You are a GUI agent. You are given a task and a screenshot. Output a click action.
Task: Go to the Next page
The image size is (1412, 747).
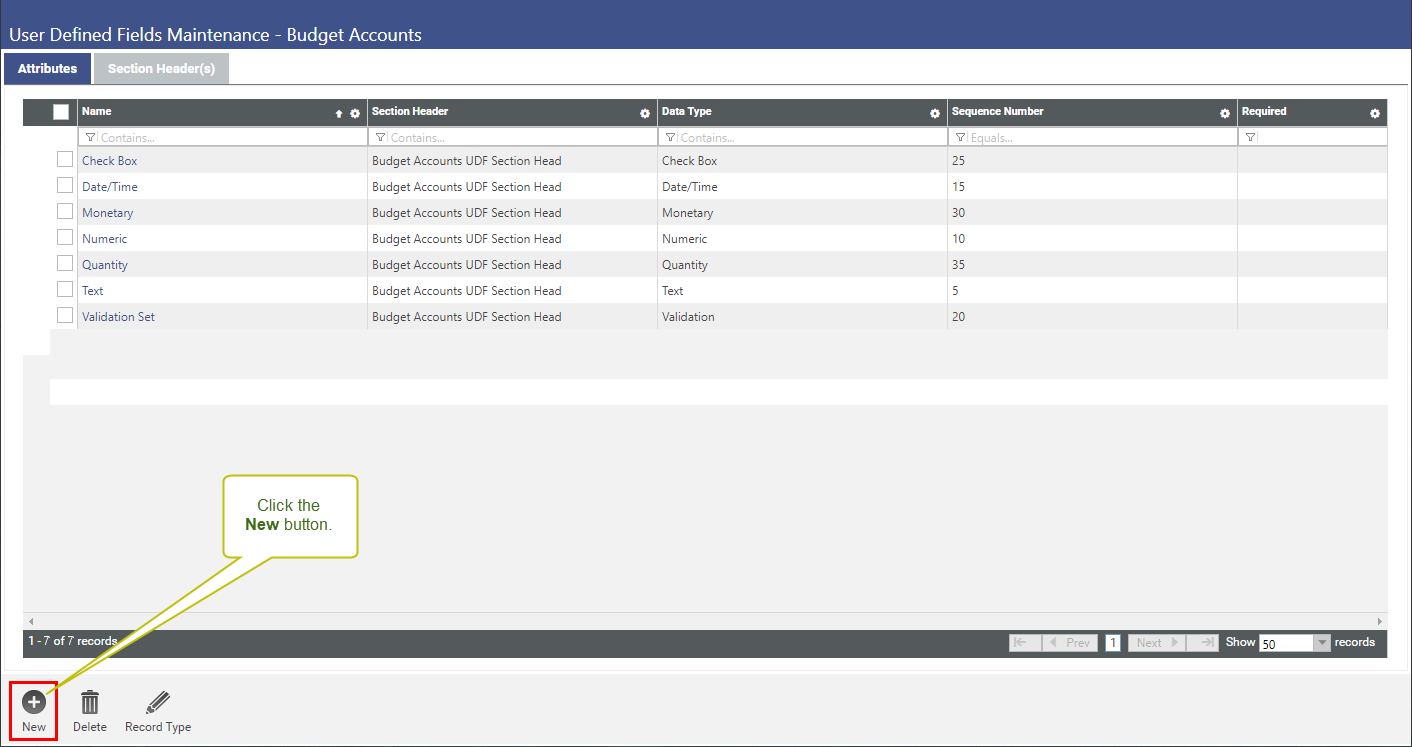1157,643
